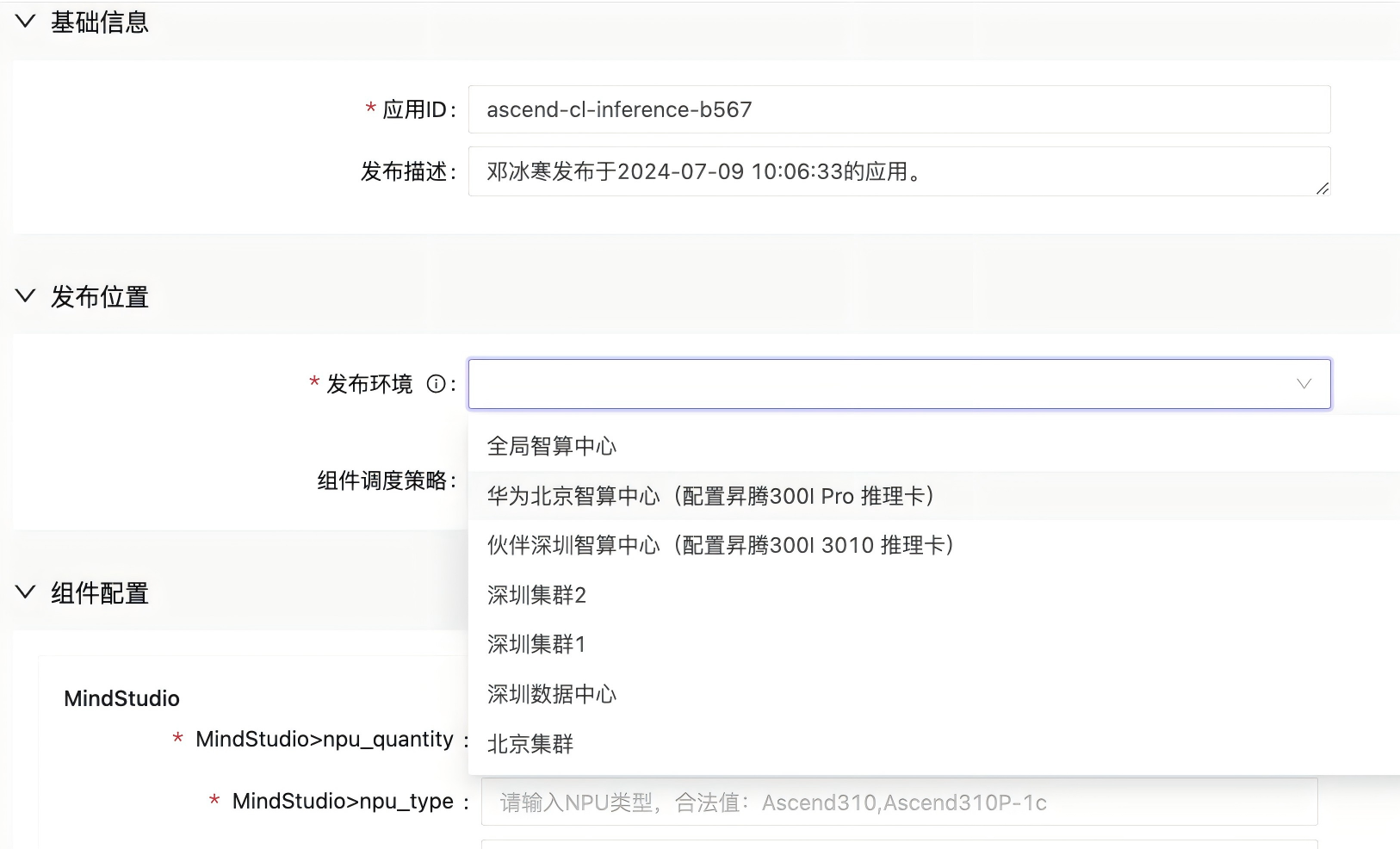Image resolution: width=1400 pixels, height=849 pixels.
Task: Click into the 发布描述 text area
Action: click(x=898, y=171)
